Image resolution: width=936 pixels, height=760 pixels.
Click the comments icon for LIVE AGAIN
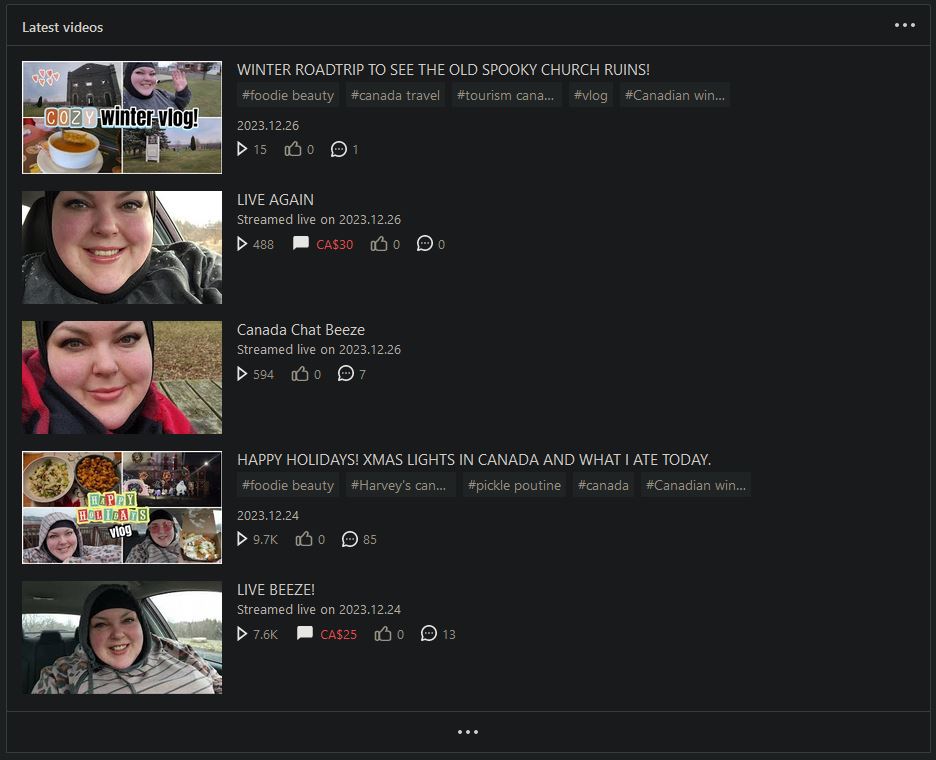coord(424,244)
